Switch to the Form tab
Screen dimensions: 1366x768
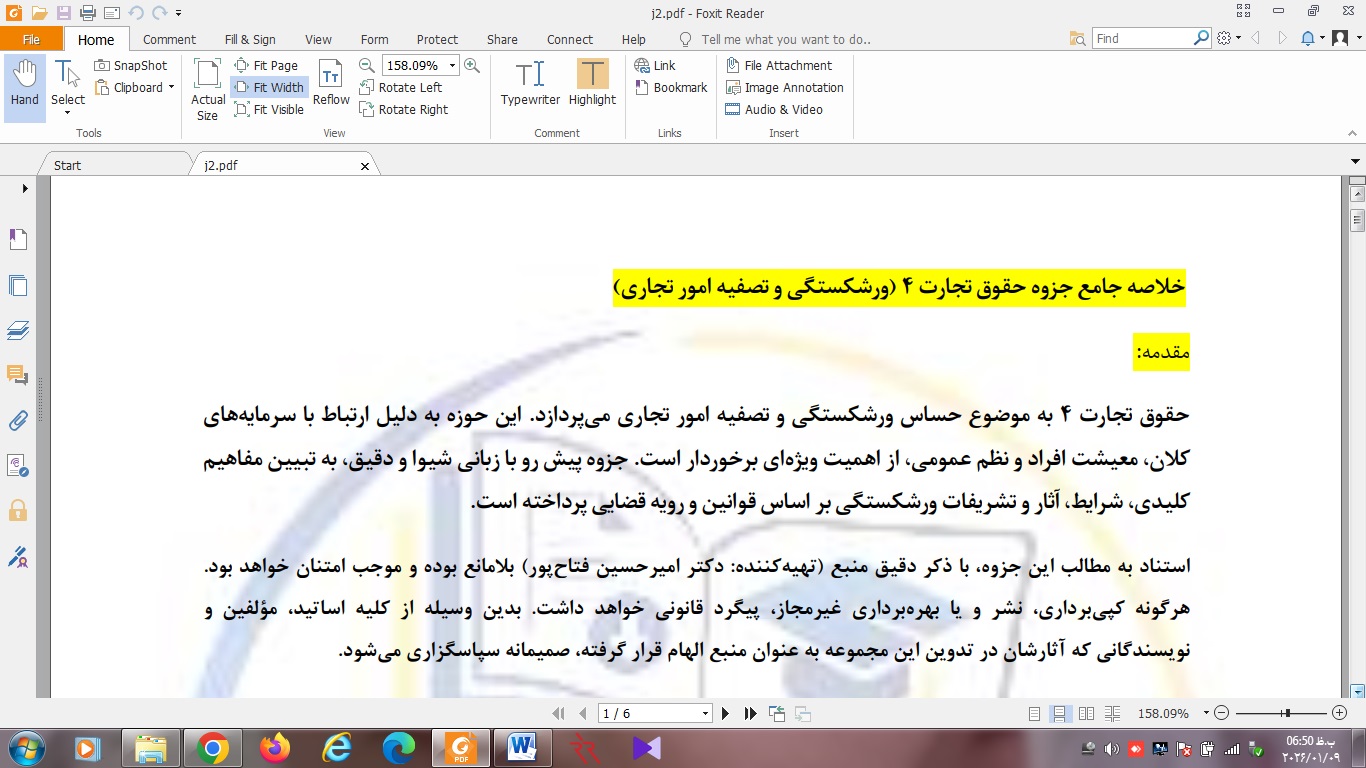(x=374, y=39)
